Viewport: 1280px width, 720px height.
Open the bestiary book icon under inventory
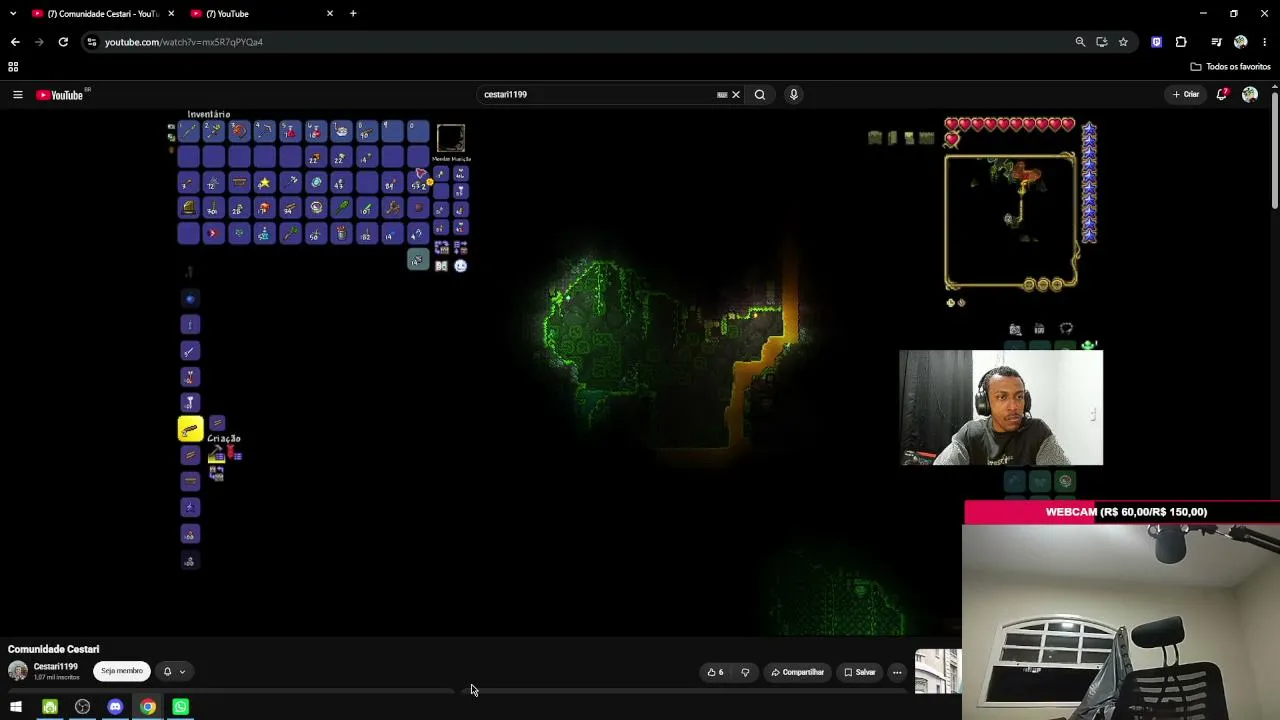point(441,266)
